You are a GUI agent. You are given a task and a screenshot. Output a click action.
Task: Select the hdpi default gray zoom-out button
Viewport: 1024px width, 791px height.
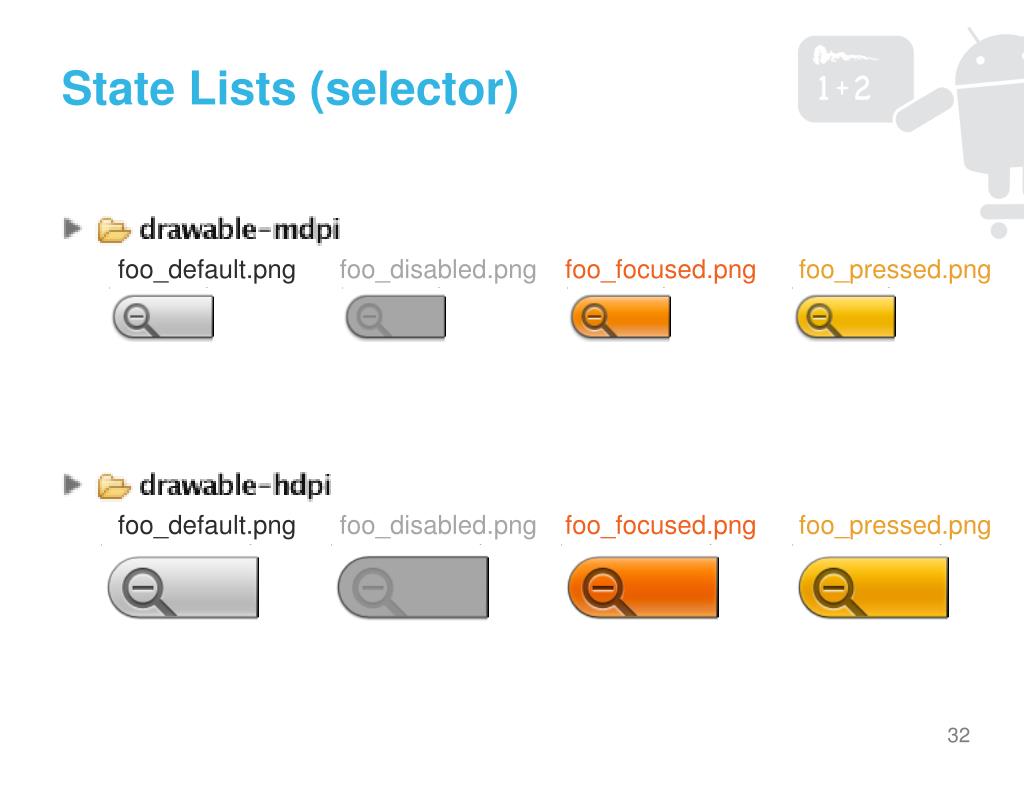(x=184, y=587)
